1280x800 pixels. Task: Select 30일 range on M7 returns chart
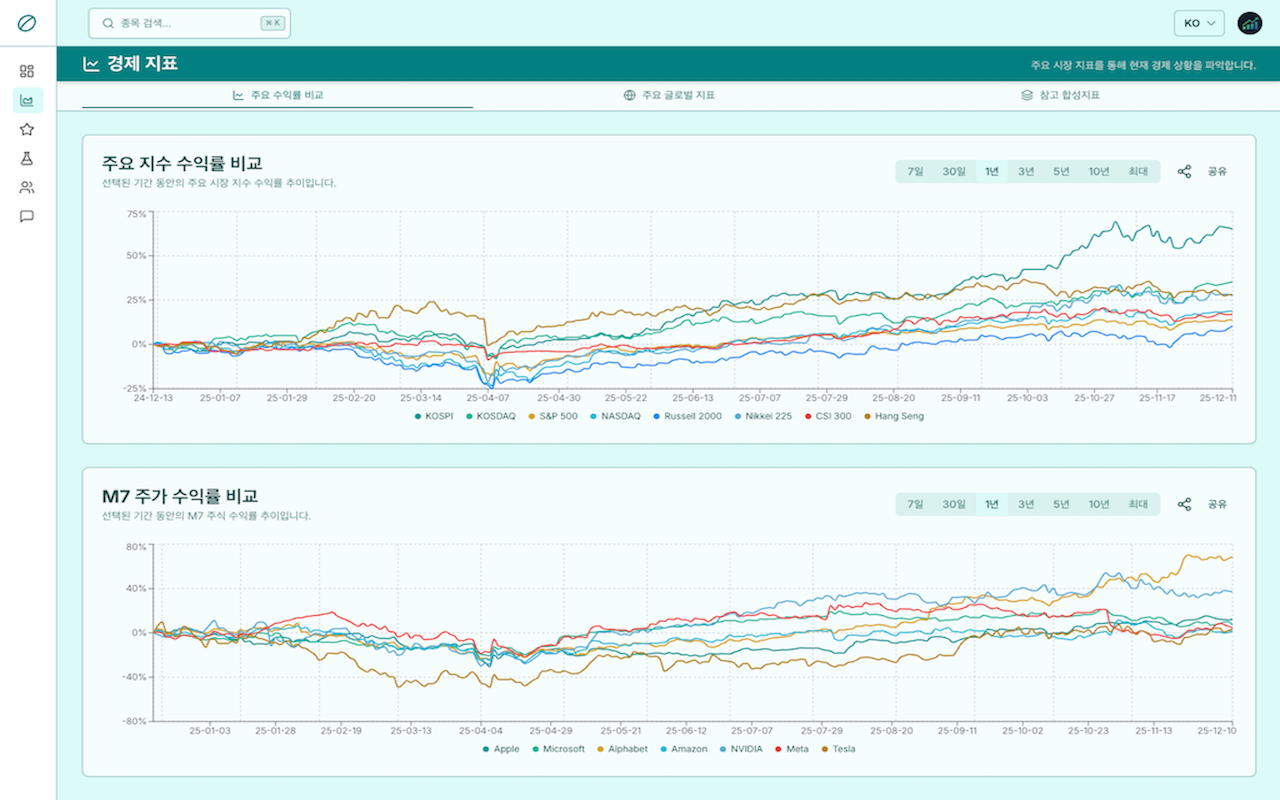coord(954,504)
